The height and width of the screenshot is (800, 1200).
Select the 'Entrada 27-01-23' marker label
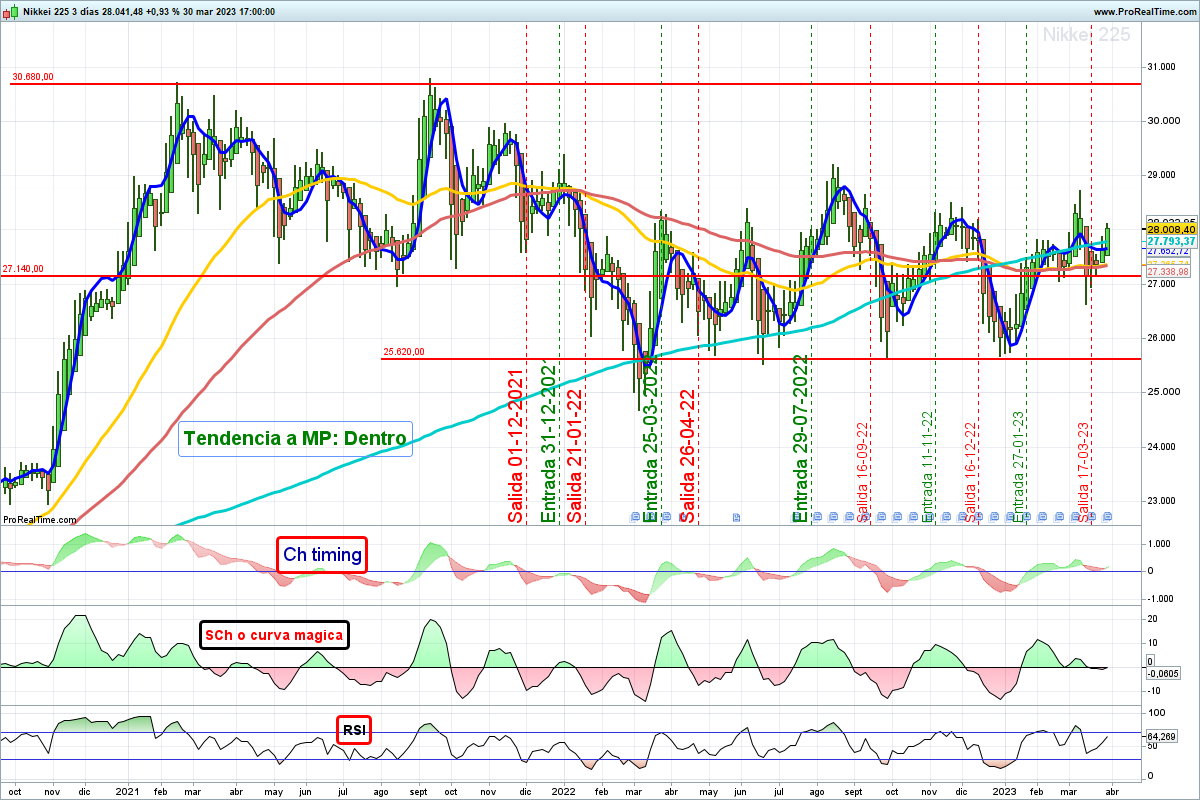(1020, 466)
